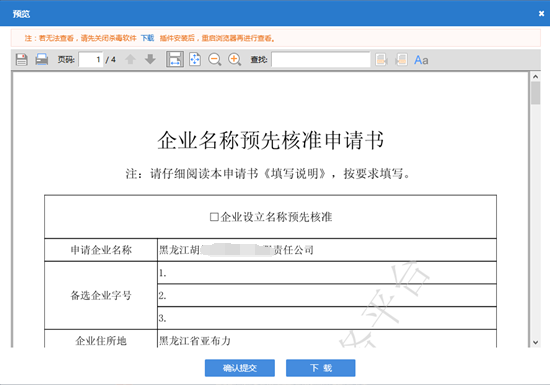This screenshot has height=385, width=550.
Task: Click alternate name row 1.
Action: pos(327,273)
